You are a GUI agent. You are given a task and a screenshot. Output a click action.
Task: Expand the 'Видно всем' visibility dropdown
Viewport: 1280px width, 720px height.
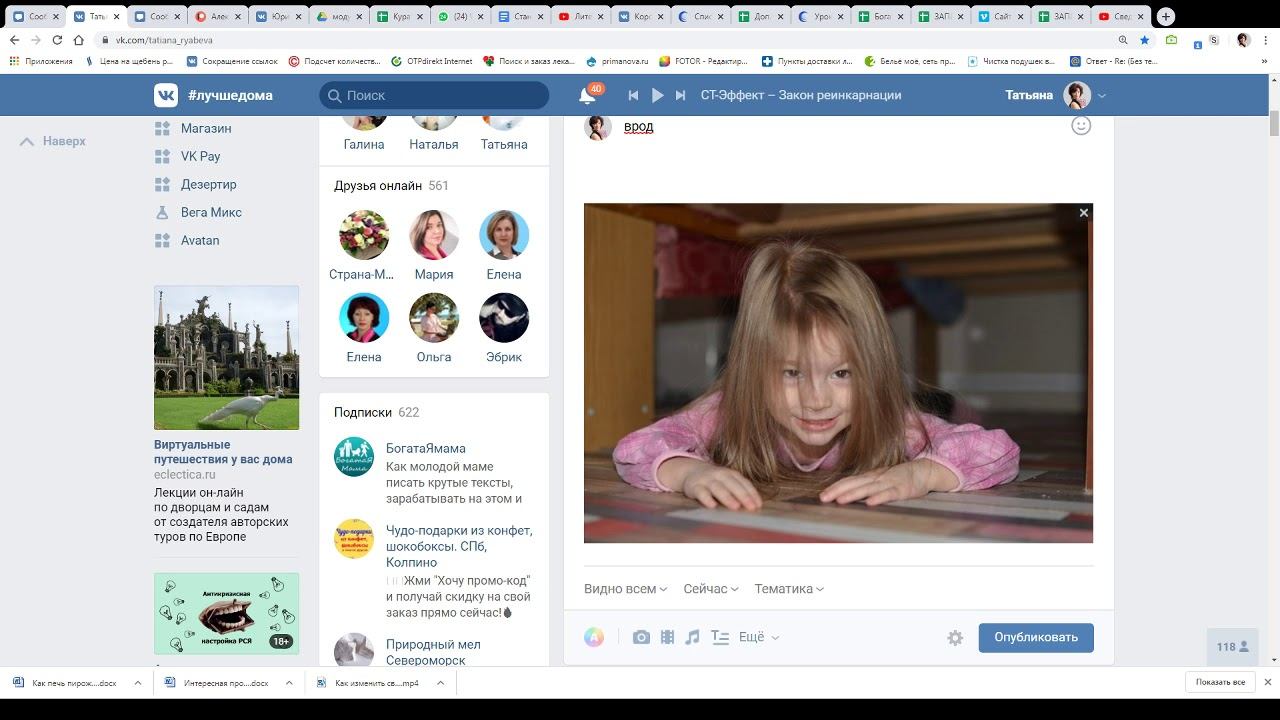click(625, 589)
